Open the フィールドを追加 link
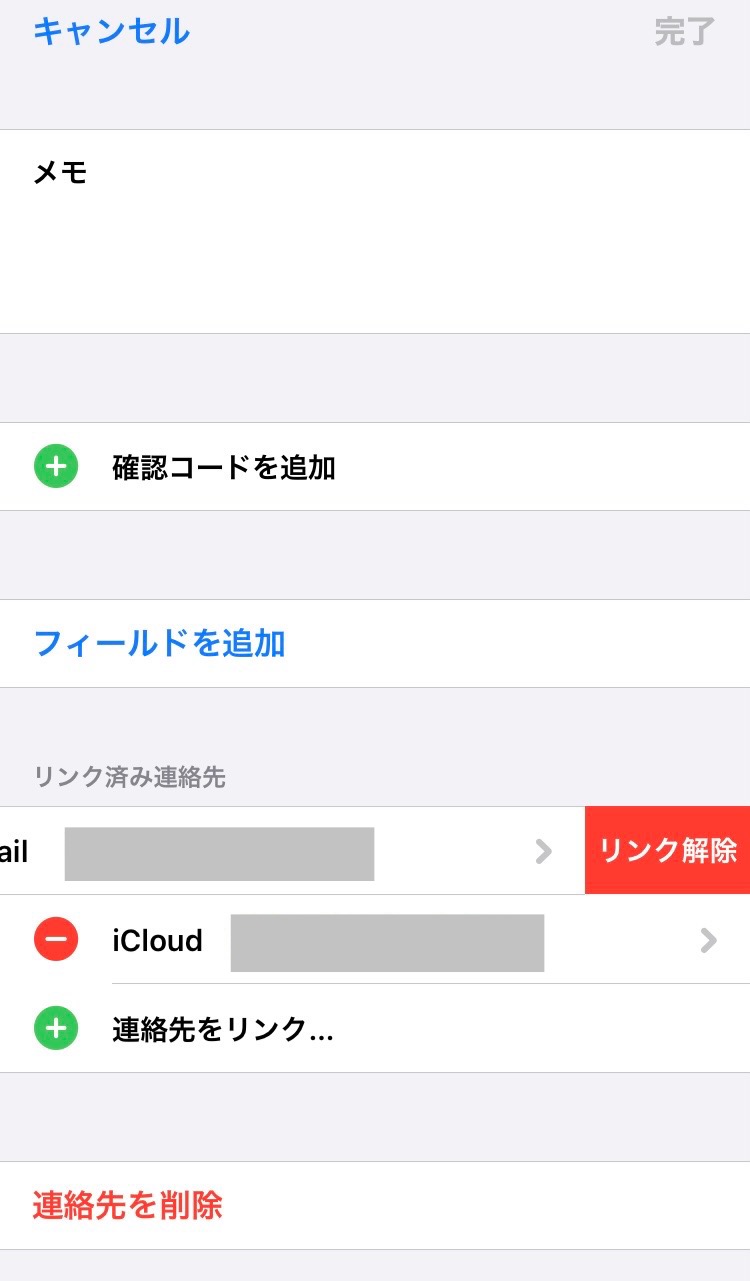750x1281 pixels. 160,643
